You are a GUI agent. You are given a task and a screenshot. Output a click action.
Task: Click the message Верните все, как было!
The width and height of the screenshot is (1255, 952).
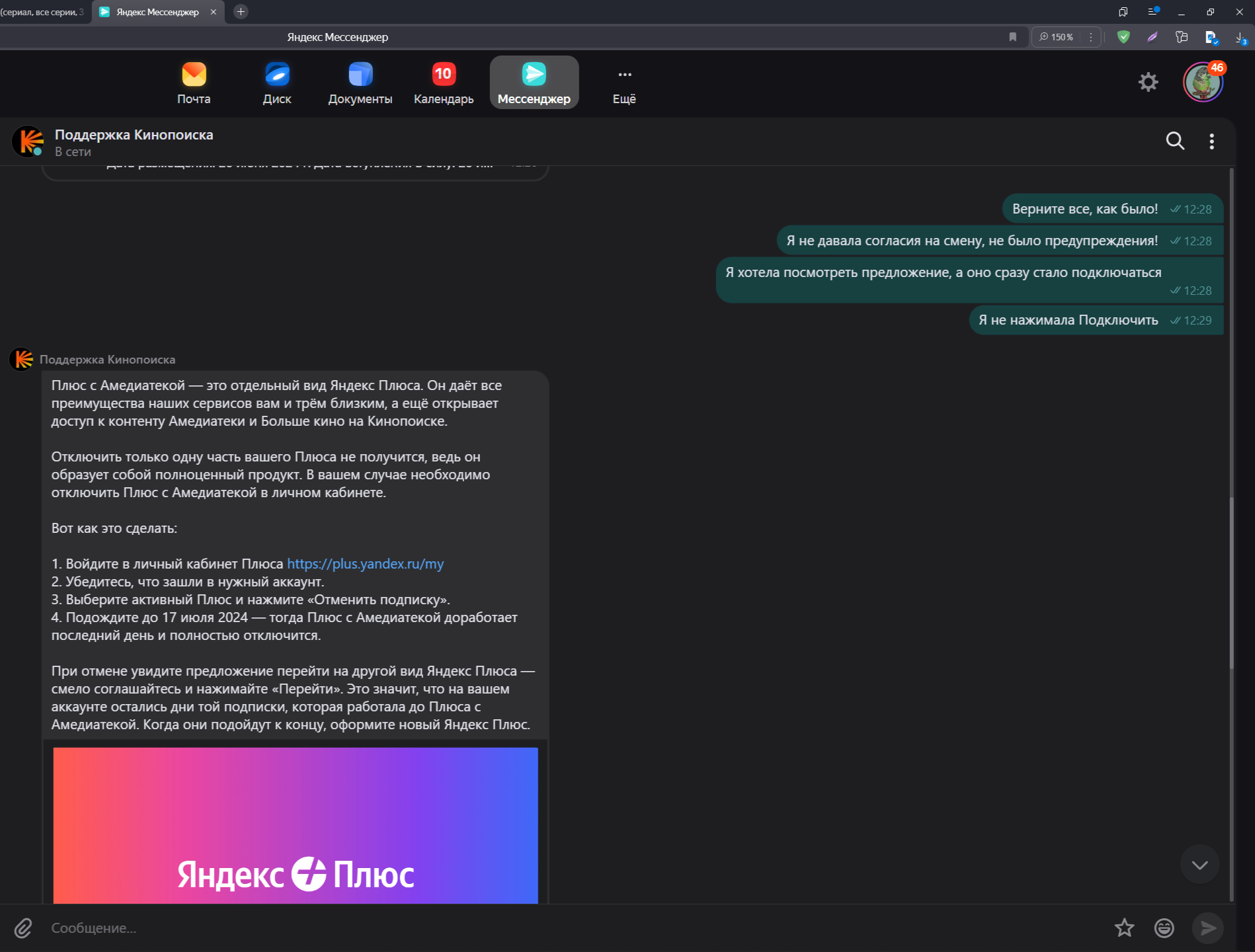(x=1112, y=209)
